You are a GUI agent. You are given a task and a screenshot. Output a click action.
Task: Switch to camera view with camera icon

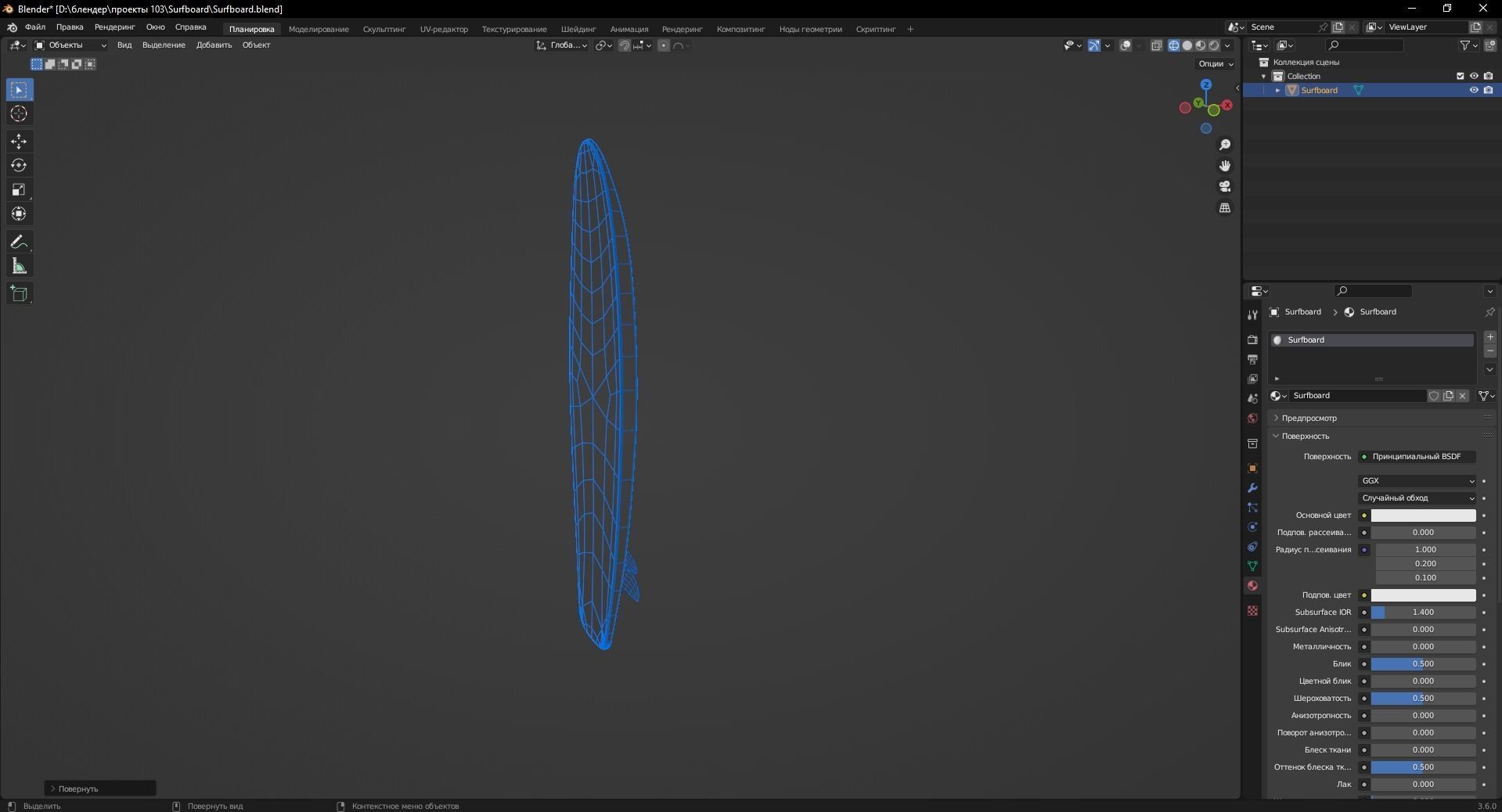pos(1225,186)
